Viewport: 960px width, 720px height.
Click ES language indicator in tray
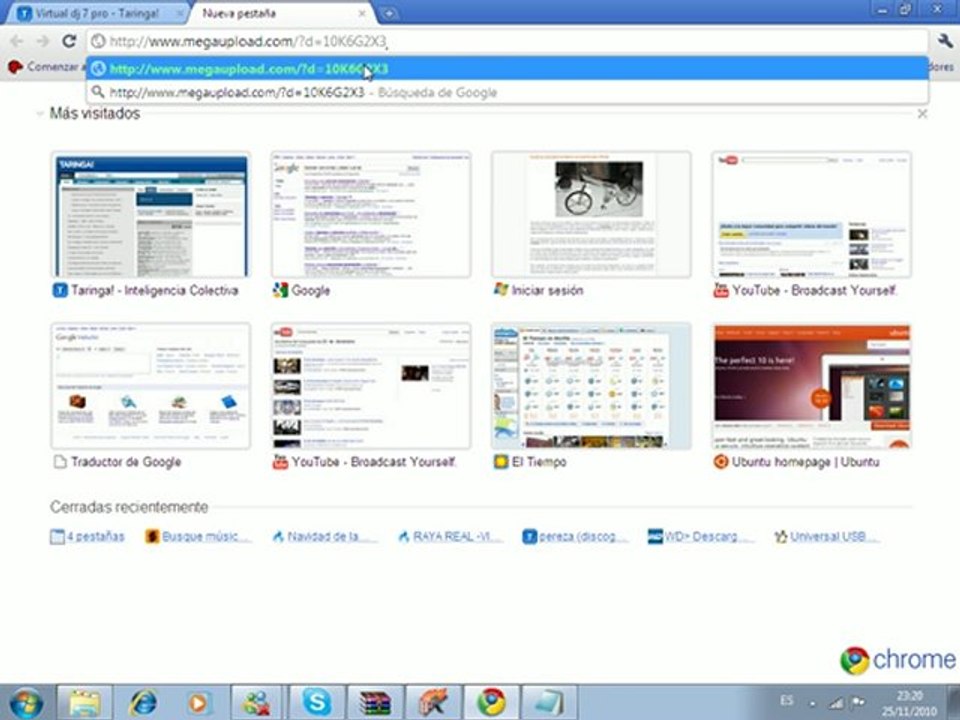tap(787, 700)
